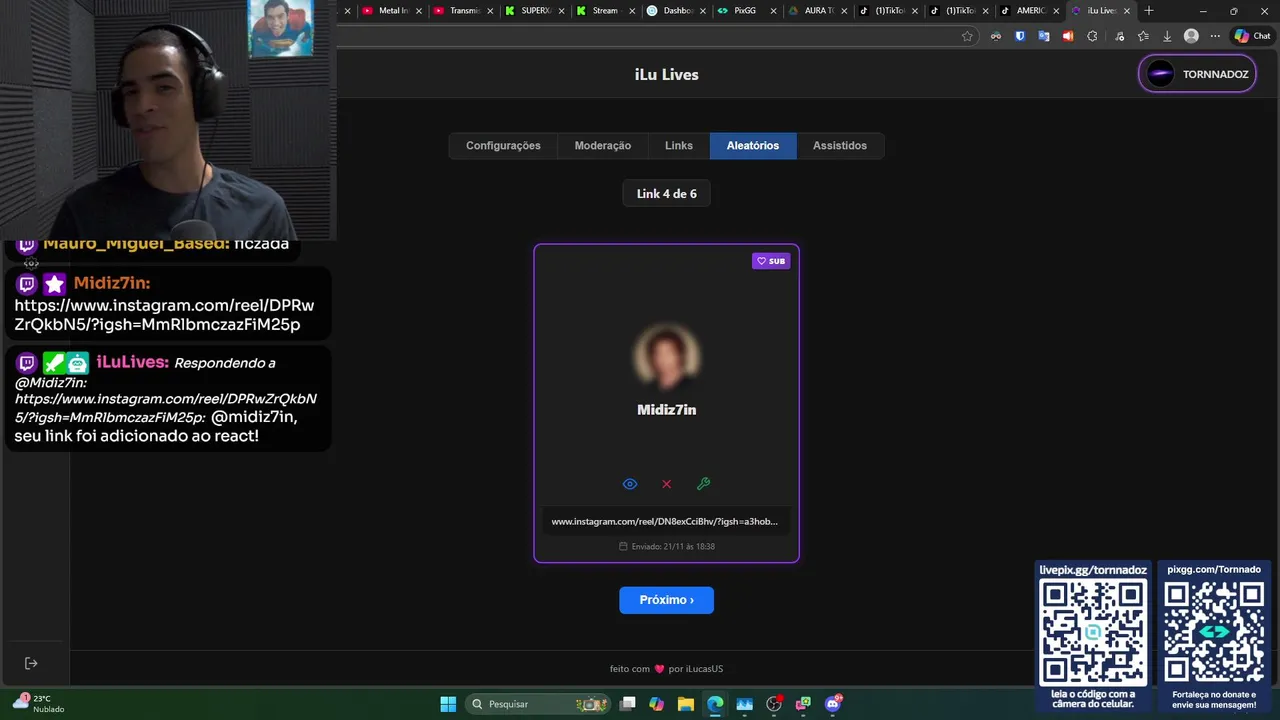
Task: Toggle visibility eye icon on Midiz7in card
Action: (630, 484)
